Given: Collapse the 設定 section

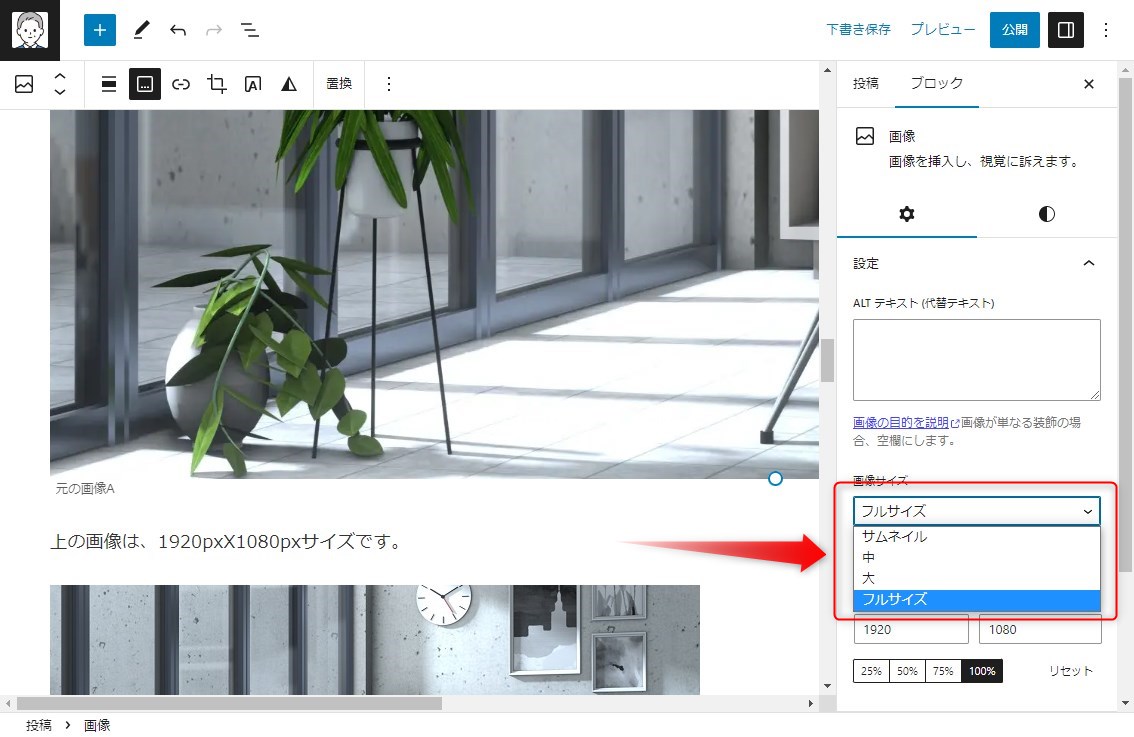Looking at the screenshot, I should pyautogui.click(x=1089, y=263).
